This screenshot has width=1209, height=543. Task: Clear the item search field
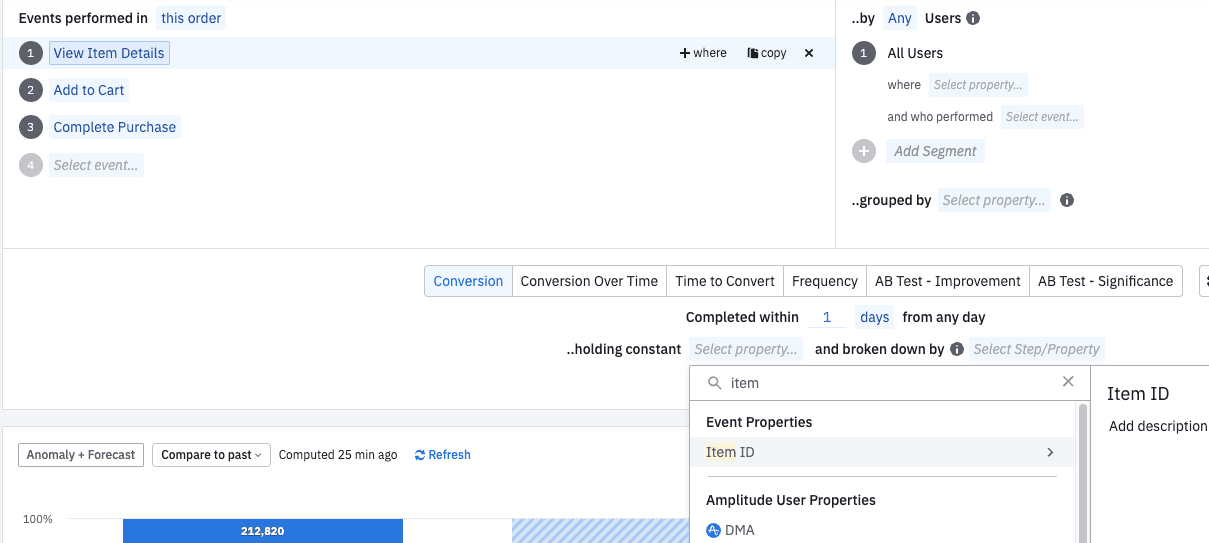[1068, 382]
